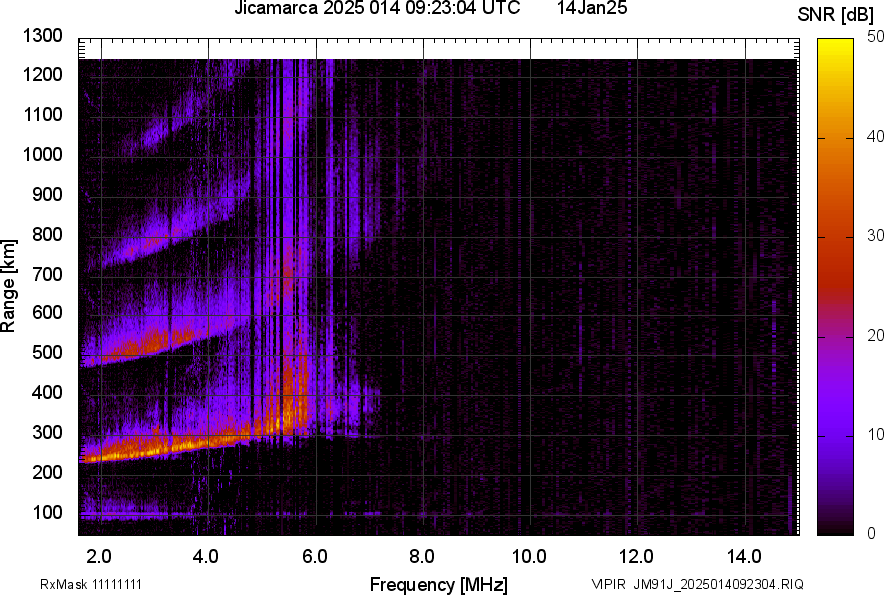Click the 'VIPIR' footer label
Image resolution: width=884 pixels, height=595 pixels.
608,584
